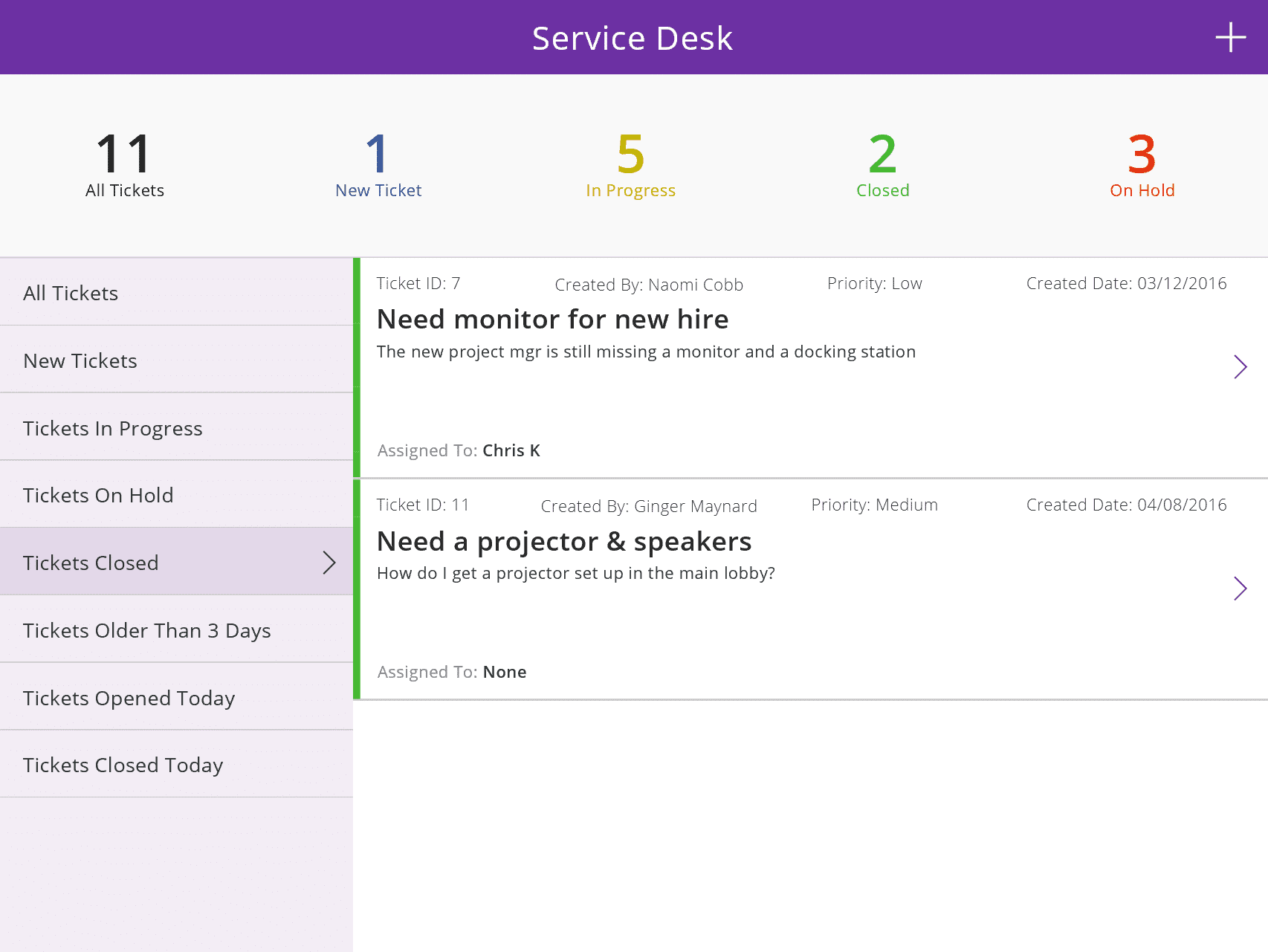Click description about missing monitor and docking station

click(646, 352)
